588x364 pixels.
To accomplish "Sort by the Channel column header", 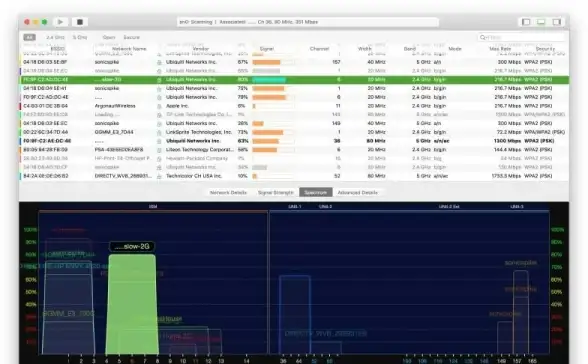I will [x=319, y=49].
